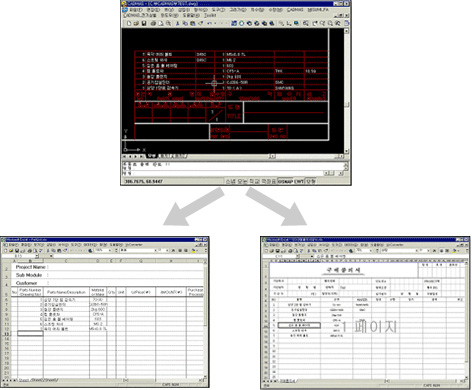Click the Open folder icon in CAD toolbar
This screenshot has width=472, height=390.
click(136, 23)
